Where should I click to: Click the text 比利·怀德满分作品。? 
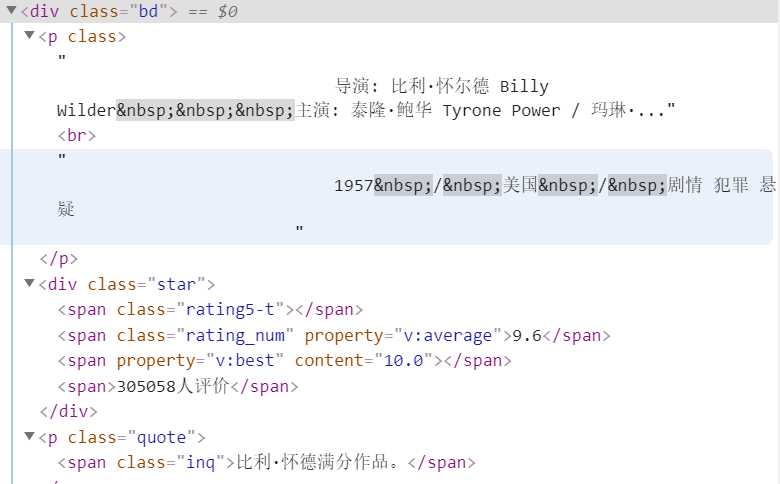point(317,462)
